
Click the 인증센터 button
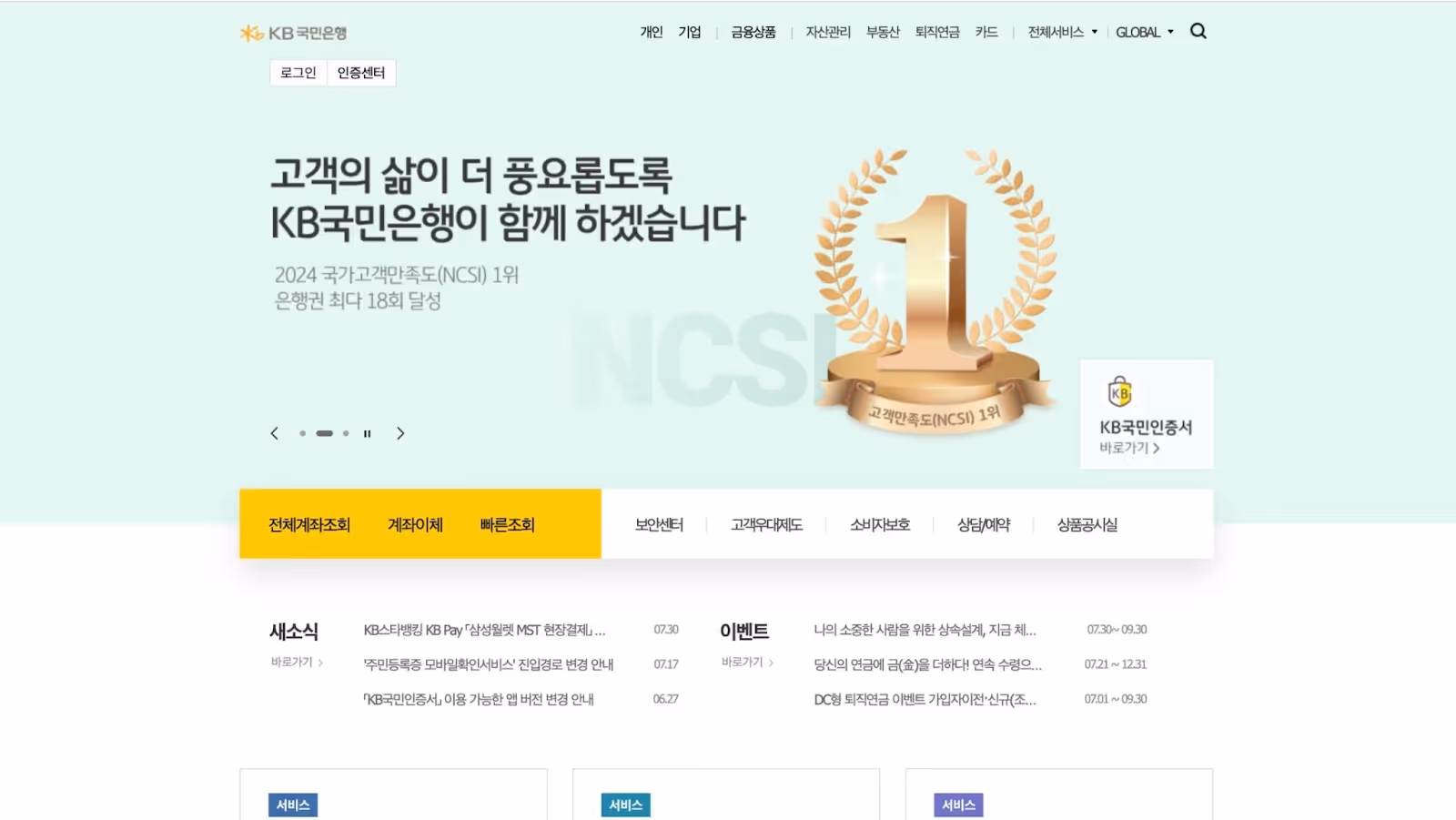click(361, 73)
